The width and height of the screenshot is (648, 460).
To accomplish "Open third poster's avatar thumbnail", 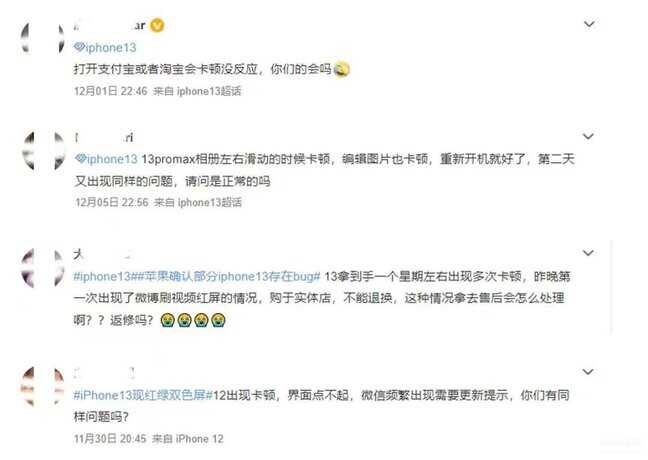I will point(43,268).
